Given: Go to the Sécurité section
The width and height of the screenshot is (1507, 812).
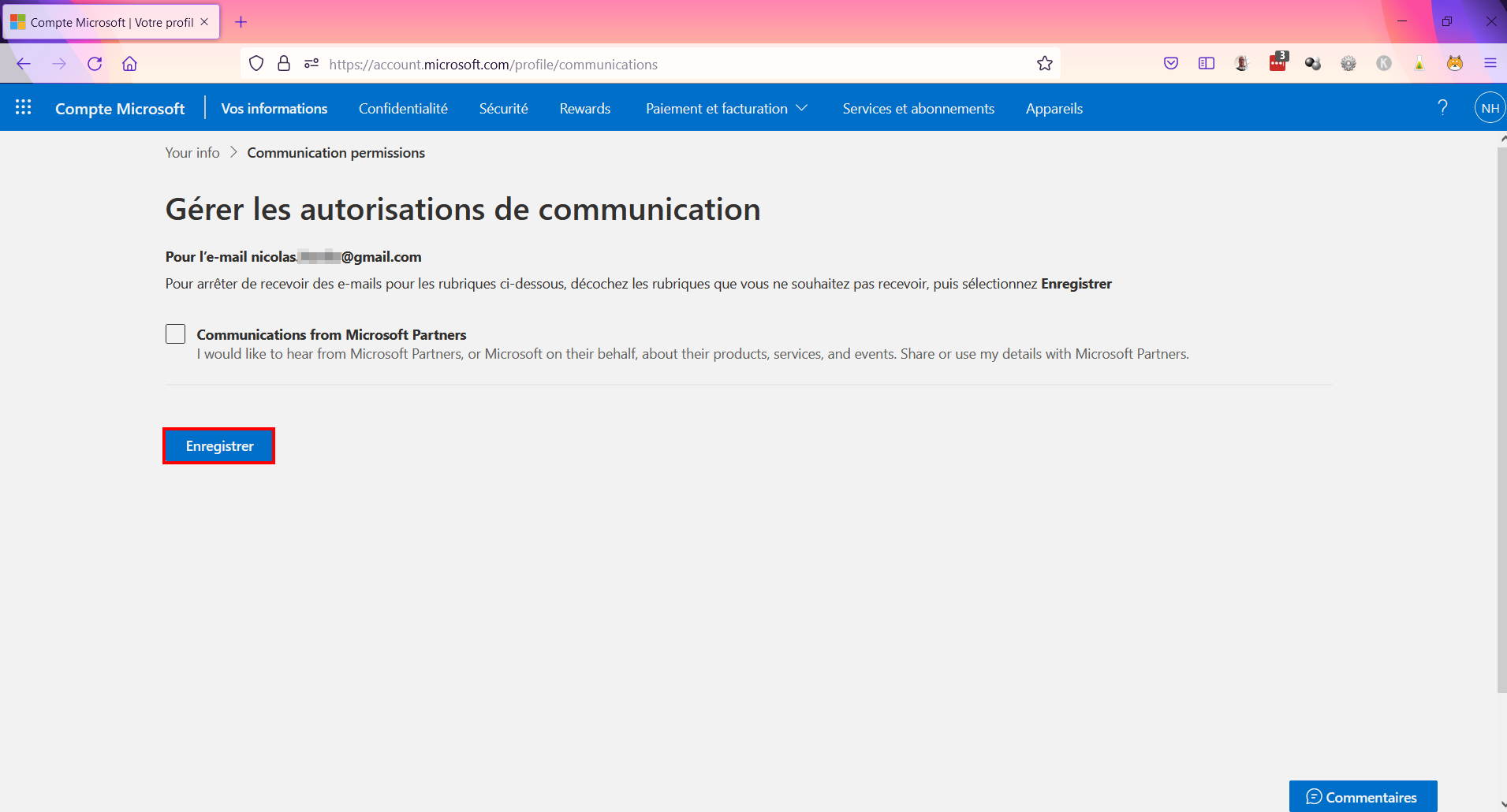Looking at the screenshot, I should pyautogui.click(x=504, y=109).
